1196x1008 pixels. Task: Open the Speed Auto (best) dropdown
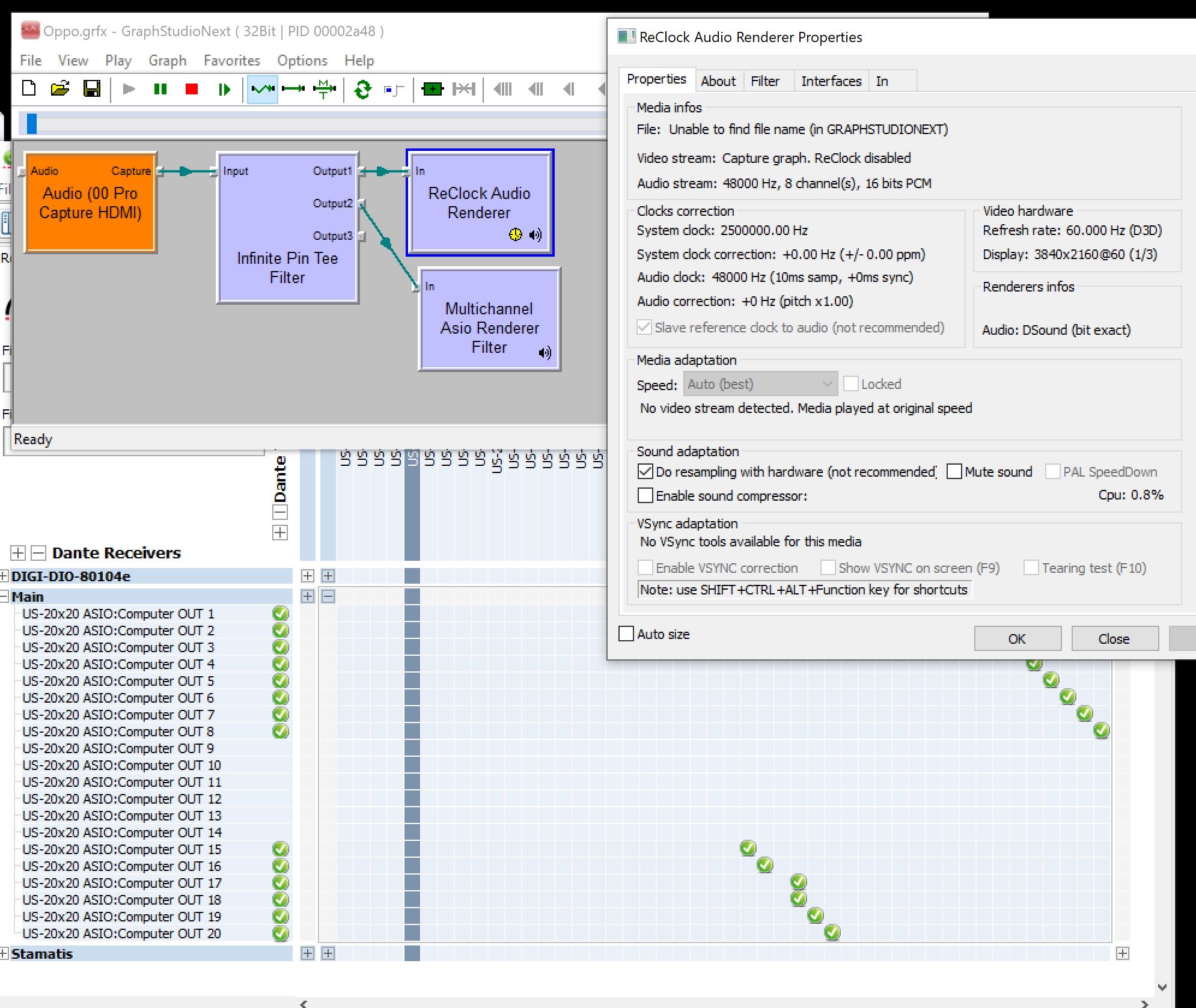pyautogui.click(x=760, y=384)
